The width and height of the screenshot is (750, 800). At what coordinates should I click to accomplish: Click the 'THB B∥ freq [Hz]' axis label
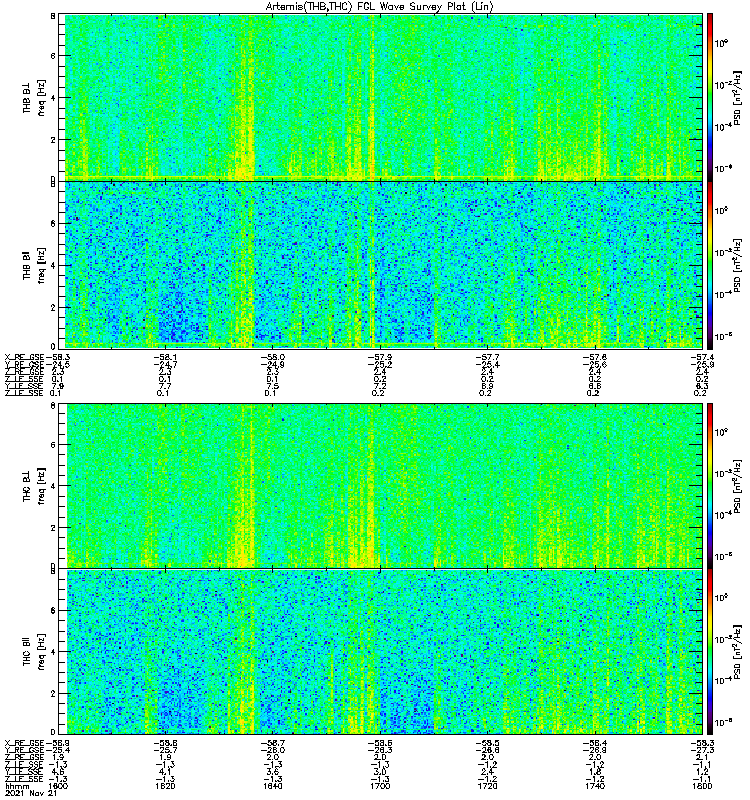(34, 265)
